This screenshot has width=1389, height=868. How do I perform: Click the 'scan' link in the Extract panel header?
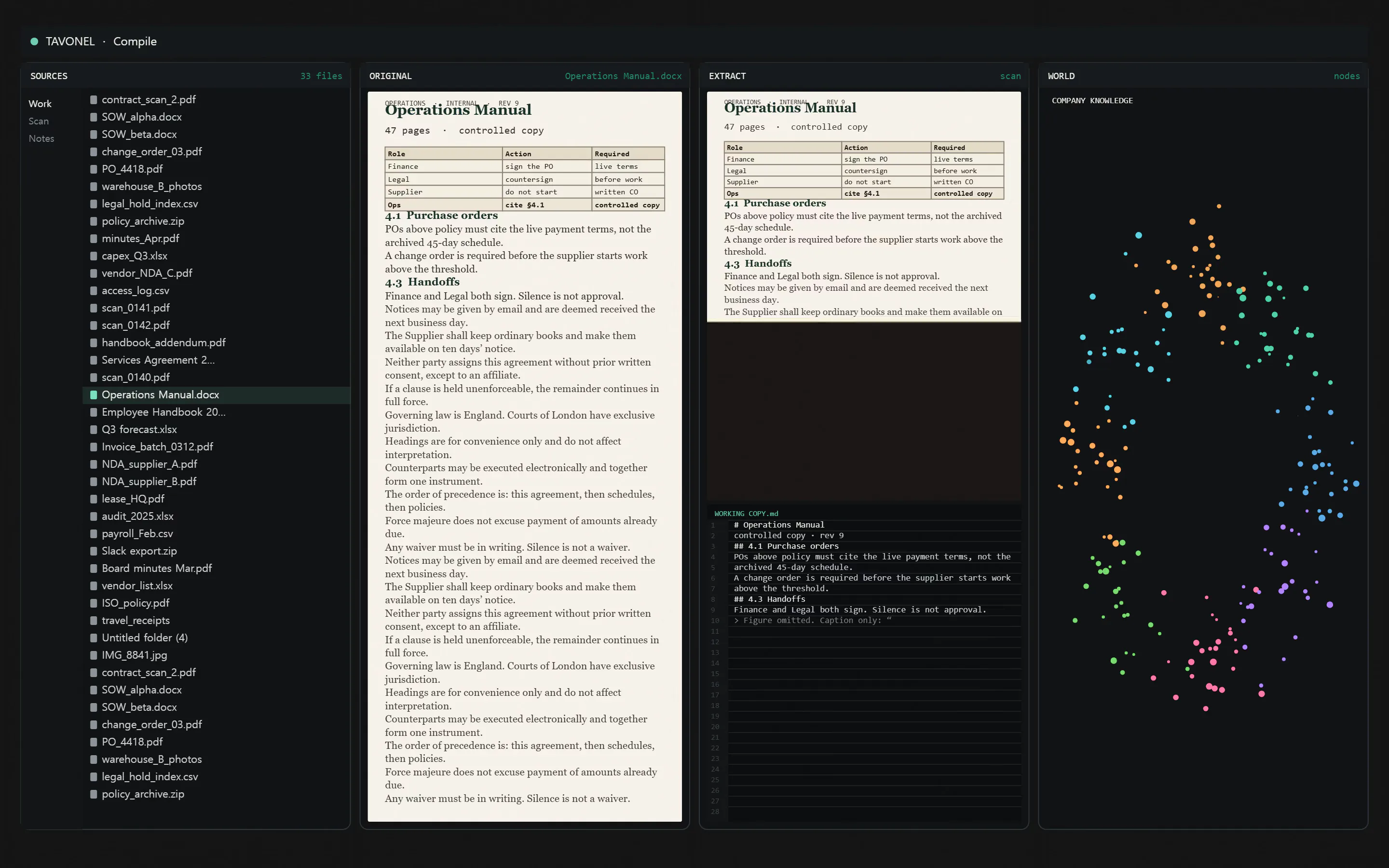click(x=1010, y=76)
